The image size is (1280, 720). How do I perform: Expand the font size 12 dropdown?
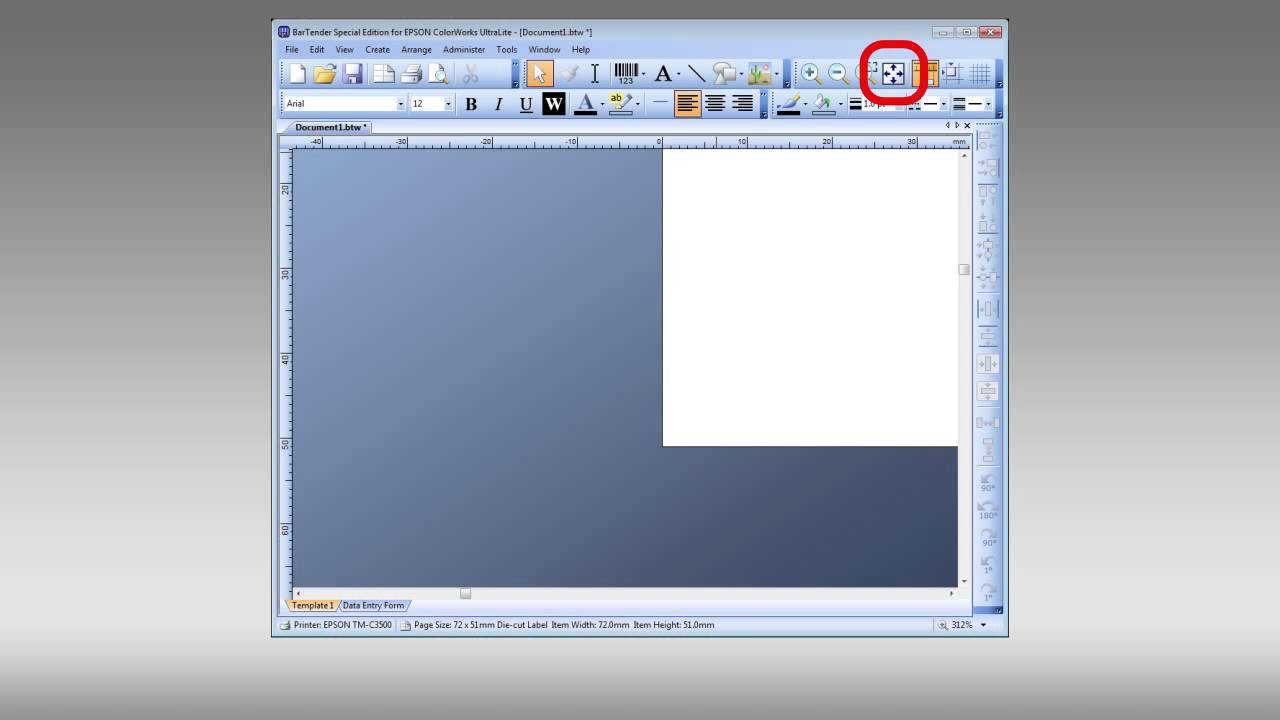(x=448, y=104)
